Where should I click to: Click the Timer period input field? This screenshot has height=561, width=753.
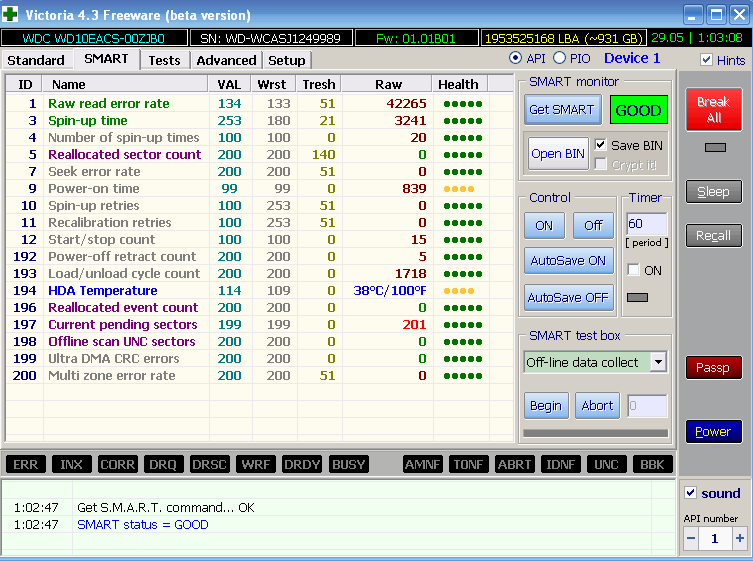click(x=645, y=224)
